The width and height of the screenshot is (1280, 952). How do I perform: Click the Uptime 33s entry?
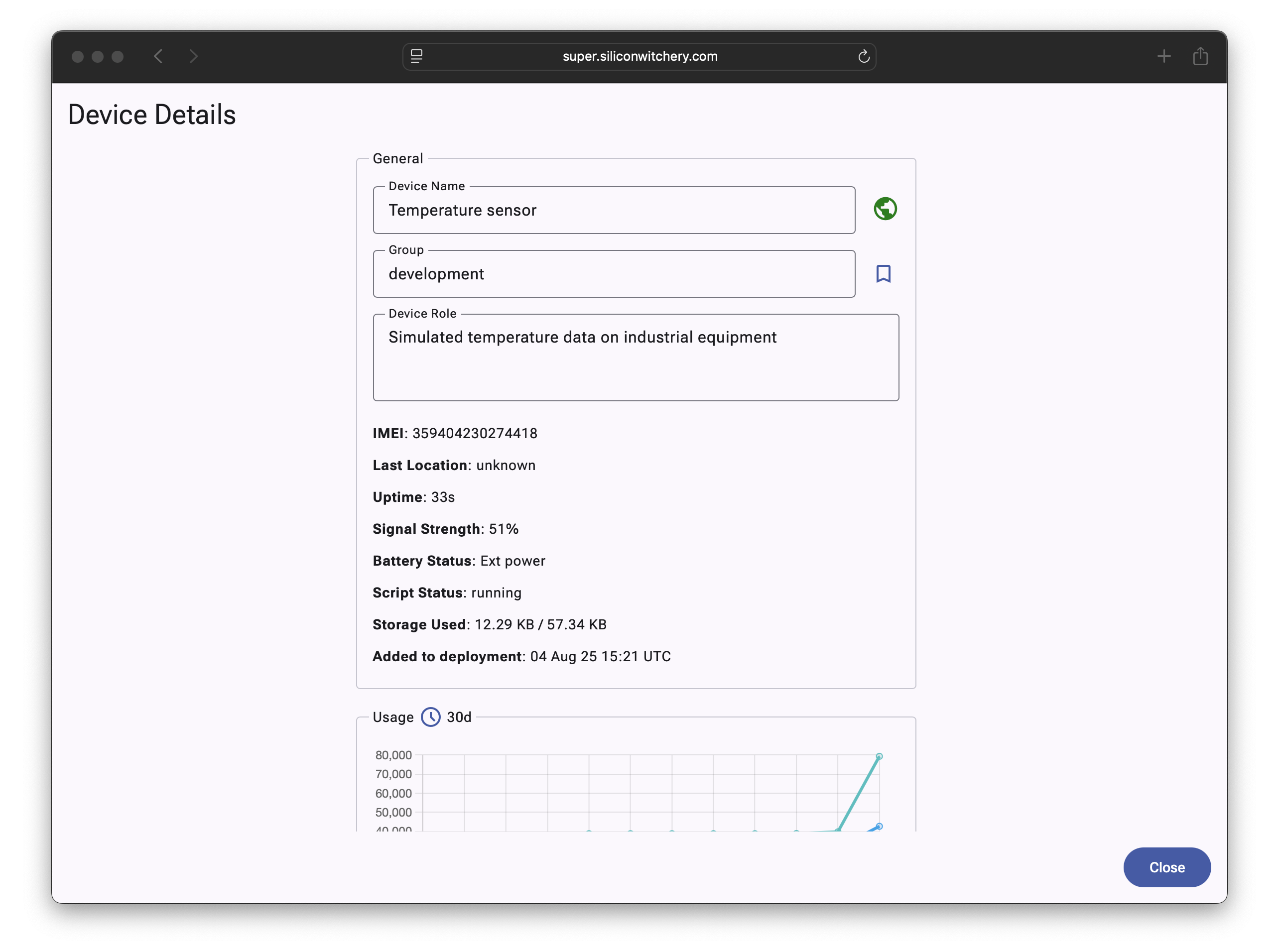point(414,497)
